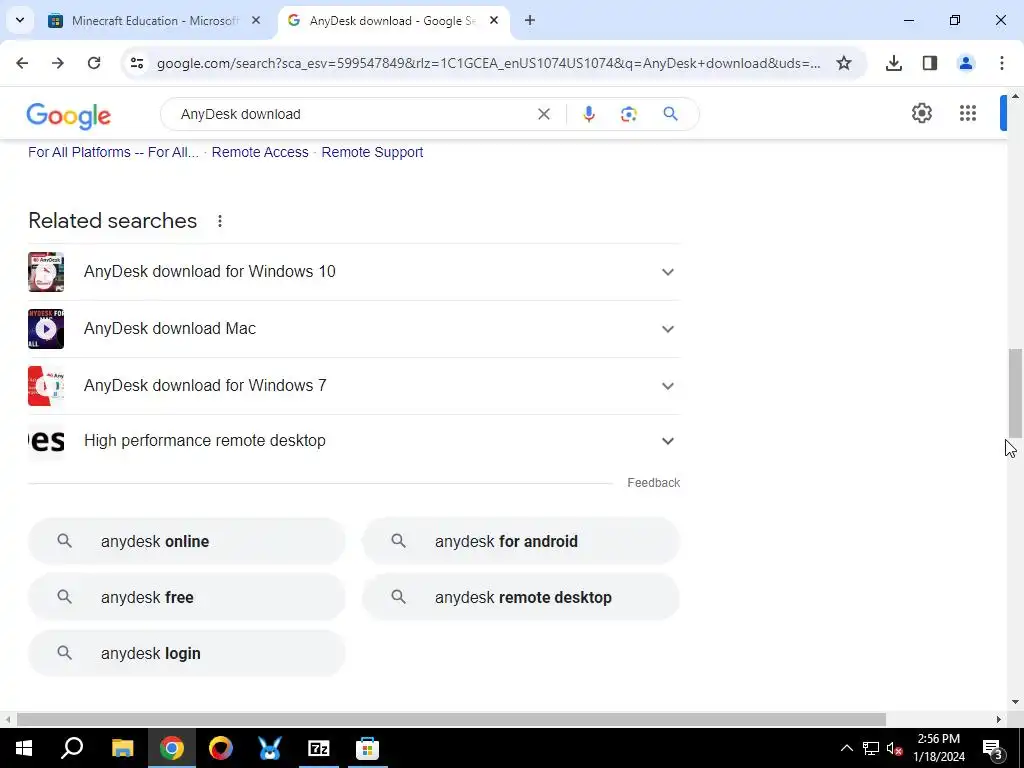Open Windows taskbar search

point(72,748)
